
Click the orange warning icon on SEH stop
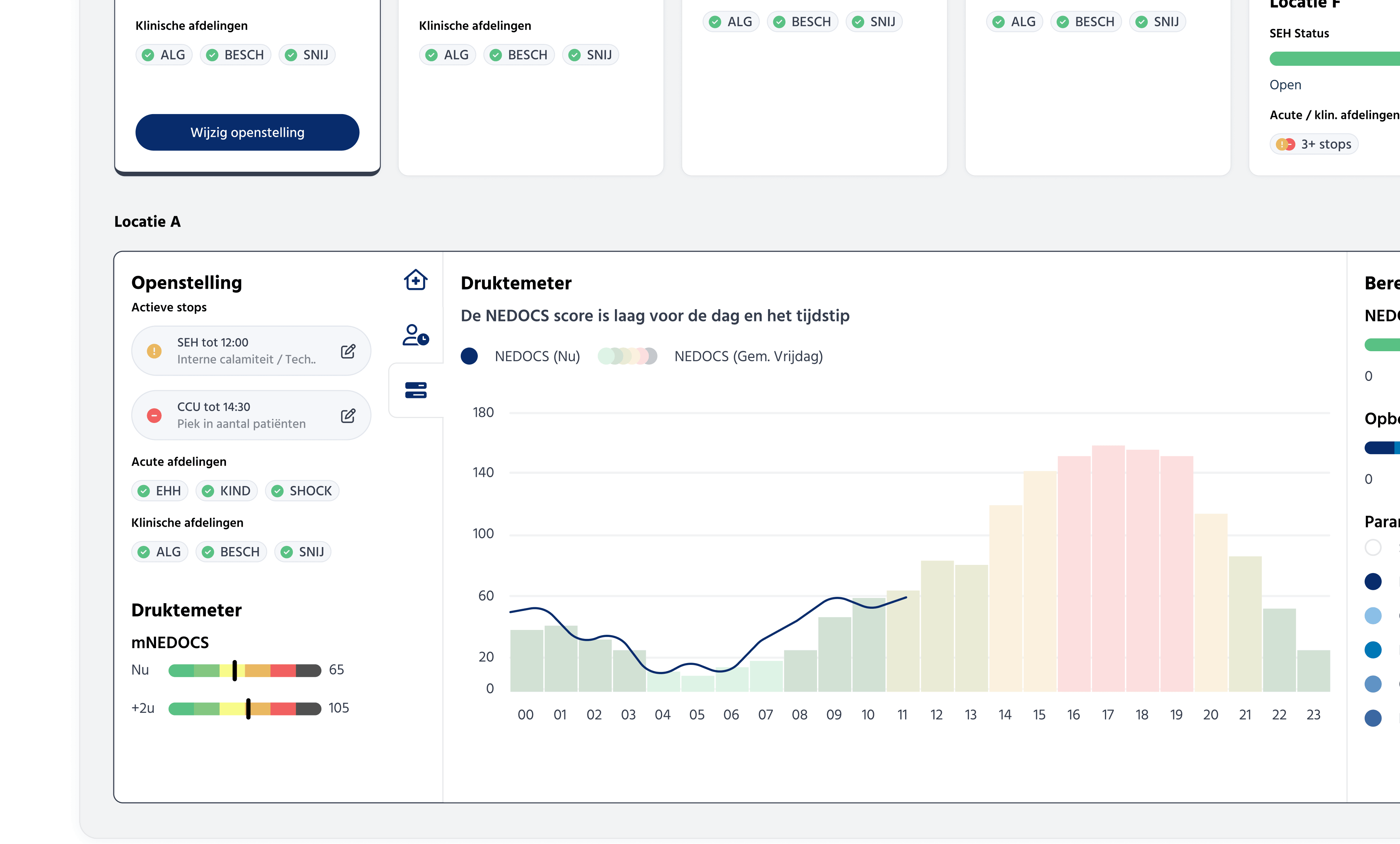pos(154,351)
